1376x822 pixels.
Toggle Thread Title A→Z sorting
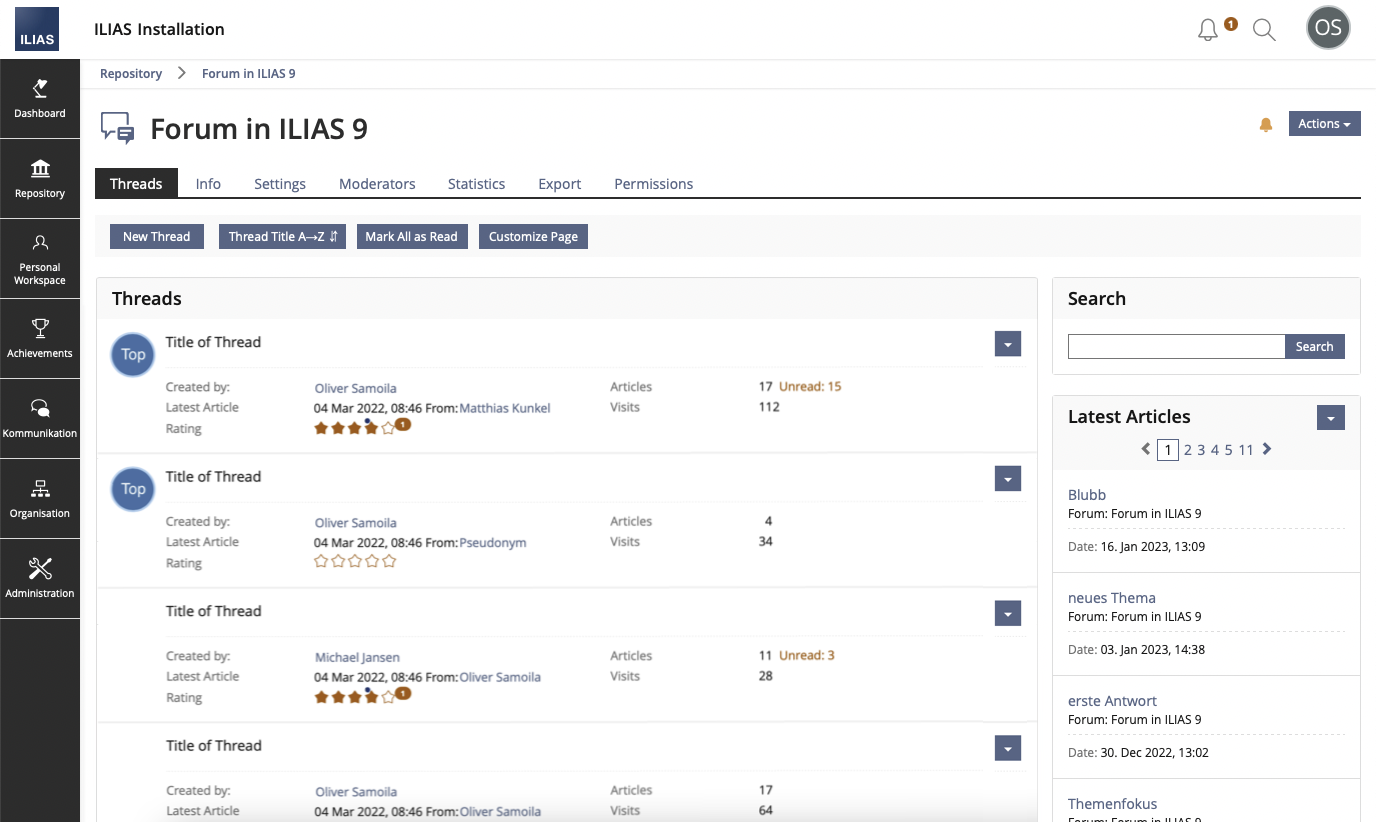tap(282, 237)
